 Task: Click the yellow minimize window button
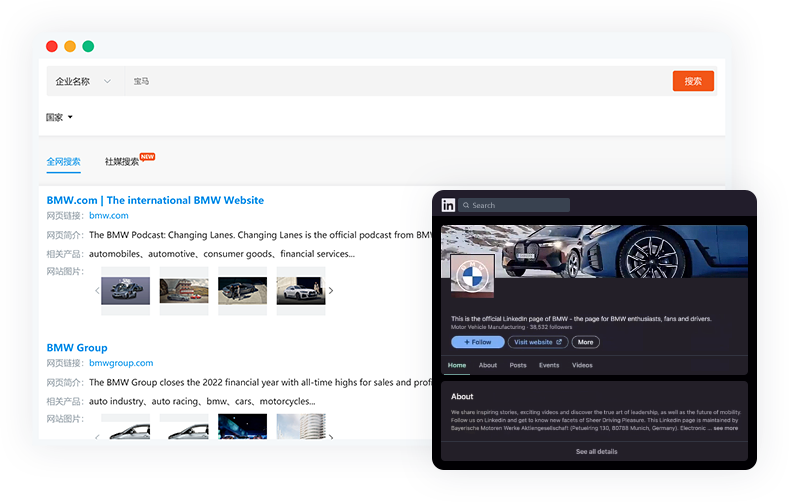tap(70, 46)
